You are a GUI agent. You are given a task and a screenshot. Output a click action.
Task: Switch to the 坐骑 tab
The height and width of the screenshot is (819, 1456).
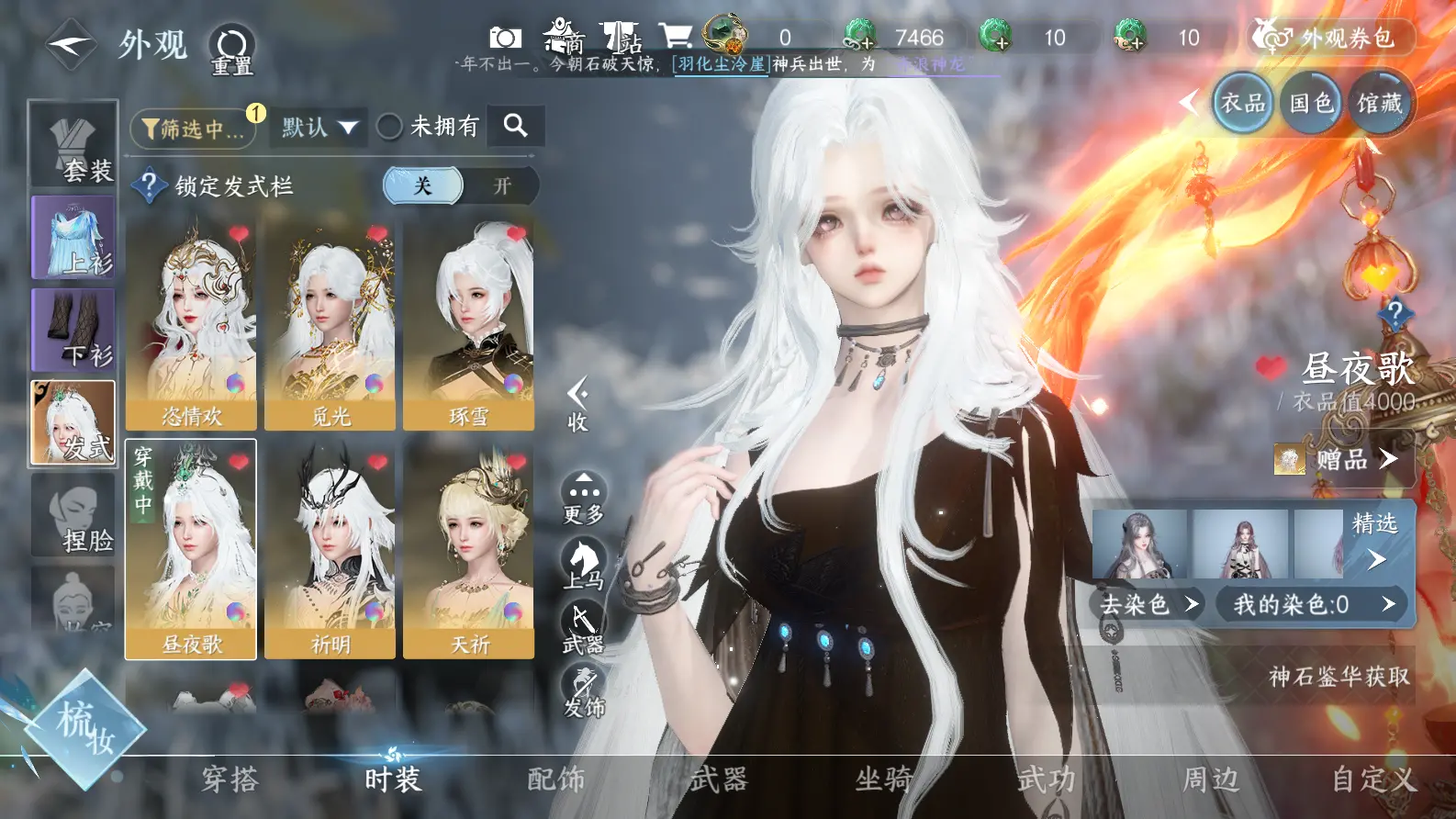pyautogui.click(x=883, y=780)
